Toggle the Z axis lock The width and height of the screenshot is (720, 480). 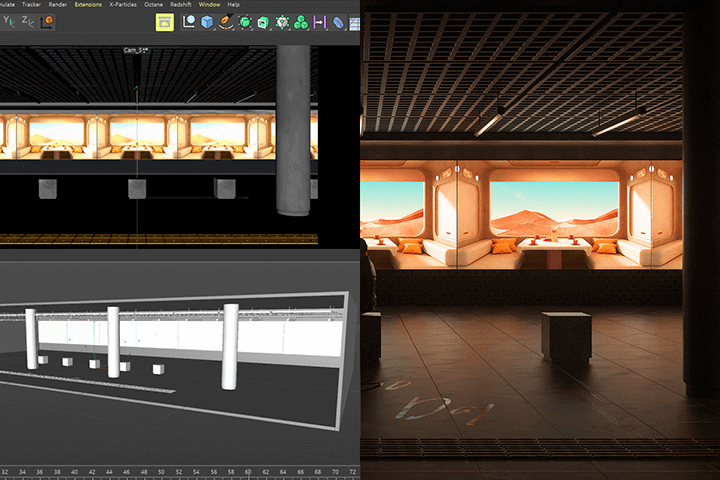(x=26, y=21)
